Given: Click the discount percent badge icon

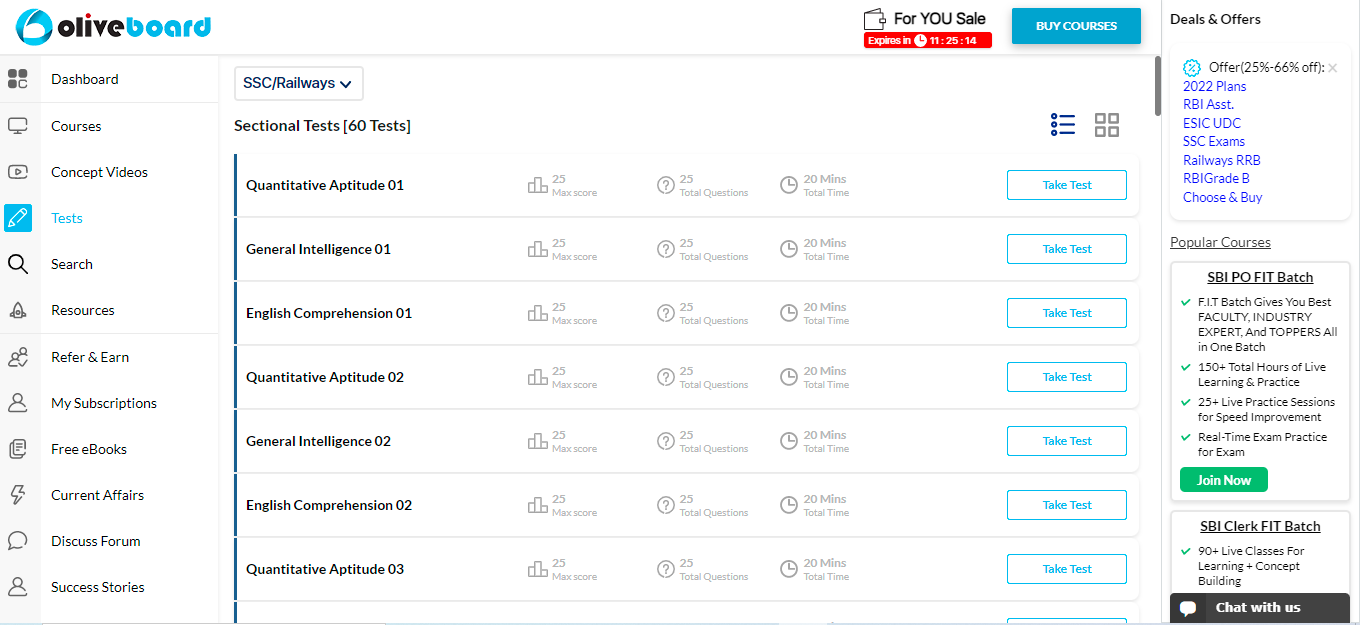Looking at the screenshot, I should [x=1192, y=68].
